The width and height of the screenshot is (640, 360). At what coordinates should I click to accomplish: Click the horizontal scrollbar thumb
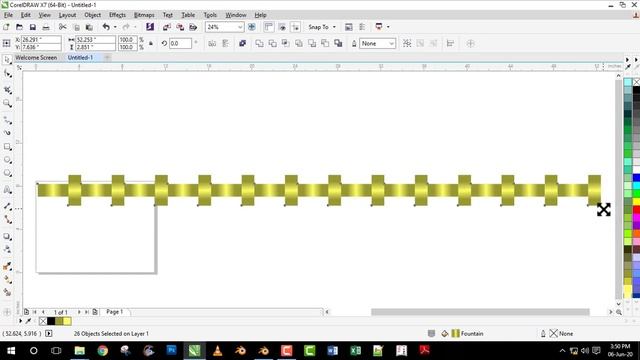pyautogui.click(x=480, y=312)
